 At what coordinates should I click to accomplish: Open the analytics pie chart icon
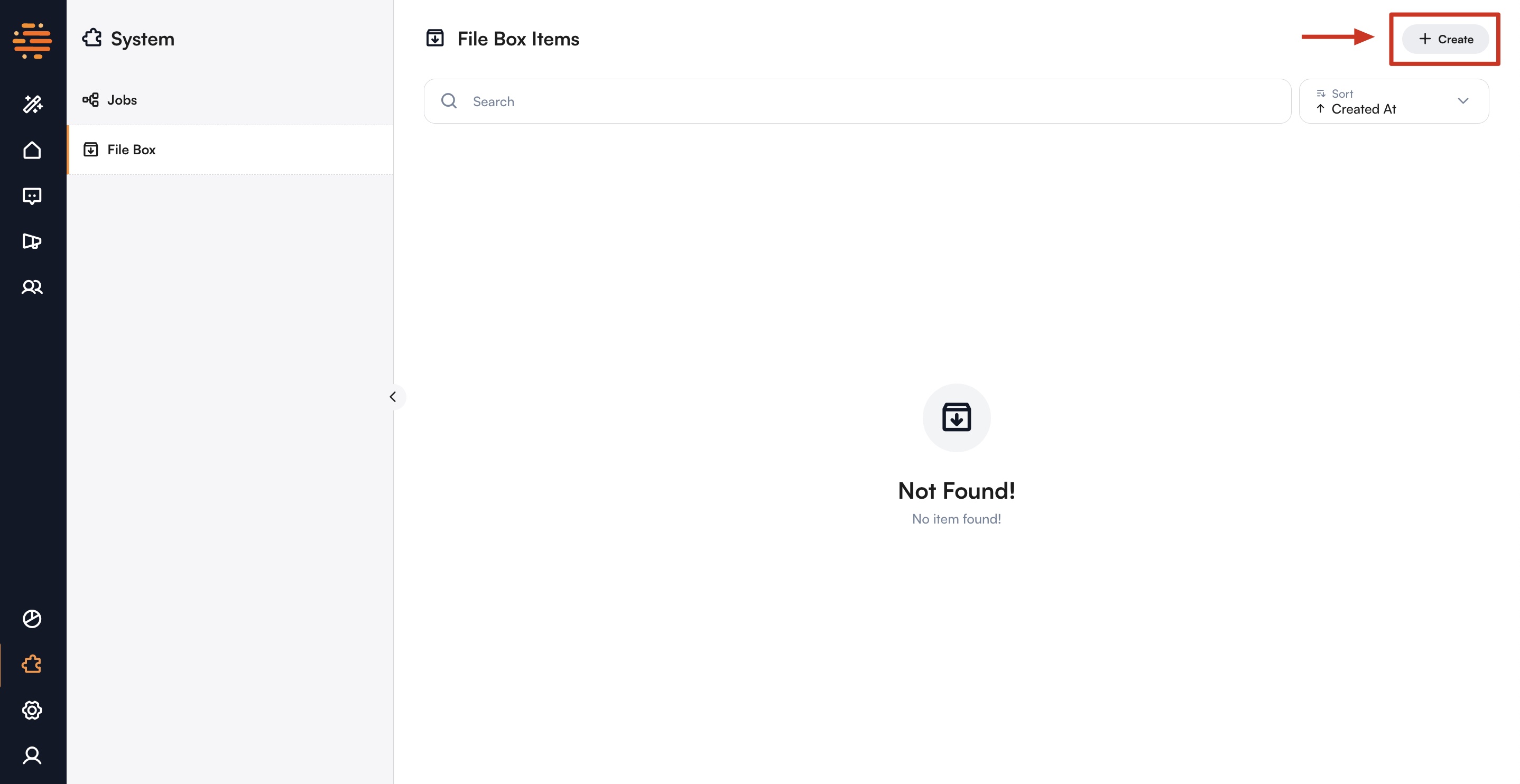coord(32,619)
